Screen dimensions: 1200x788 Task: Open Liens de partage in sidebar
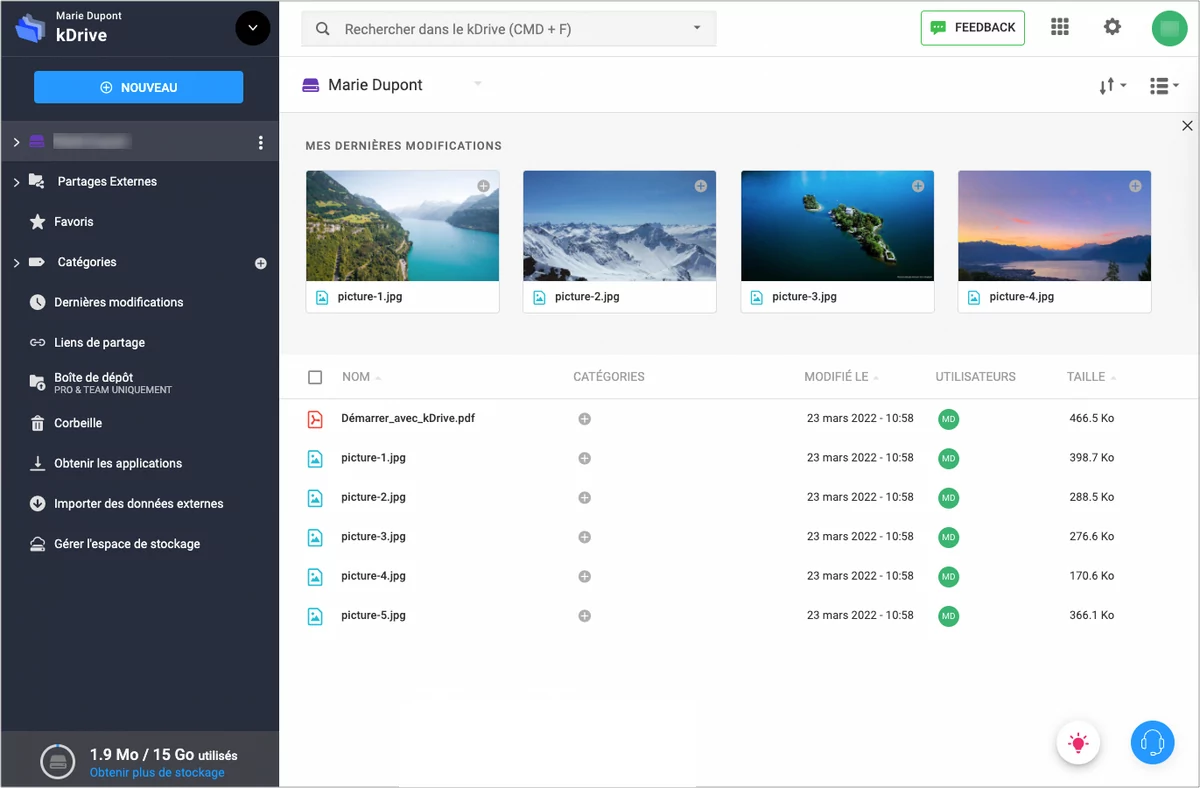pos(99,343)
